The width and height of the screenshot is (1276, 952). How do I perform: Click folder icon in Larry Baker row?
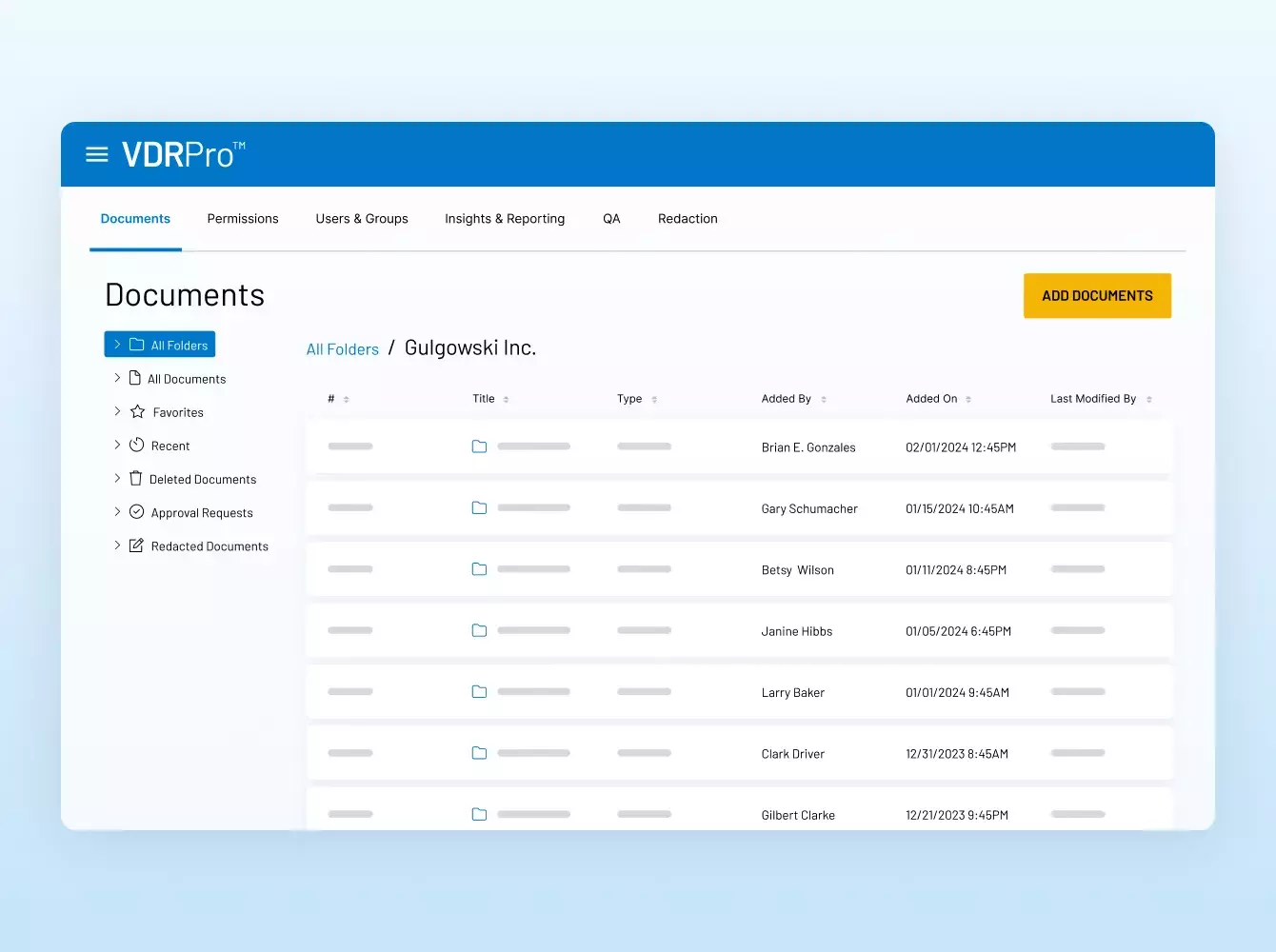(x=479, y=692)
